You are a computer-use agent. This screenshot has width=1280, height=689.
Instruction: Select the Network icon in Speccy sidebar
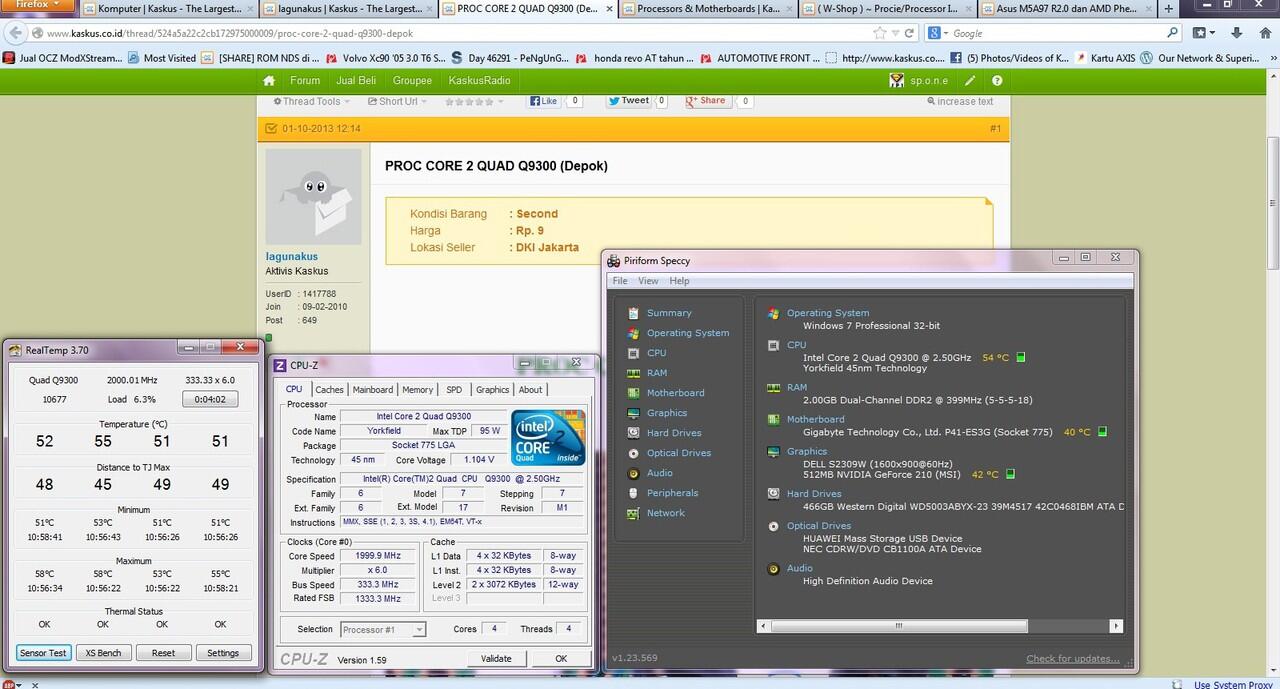[x=633, y=513]
